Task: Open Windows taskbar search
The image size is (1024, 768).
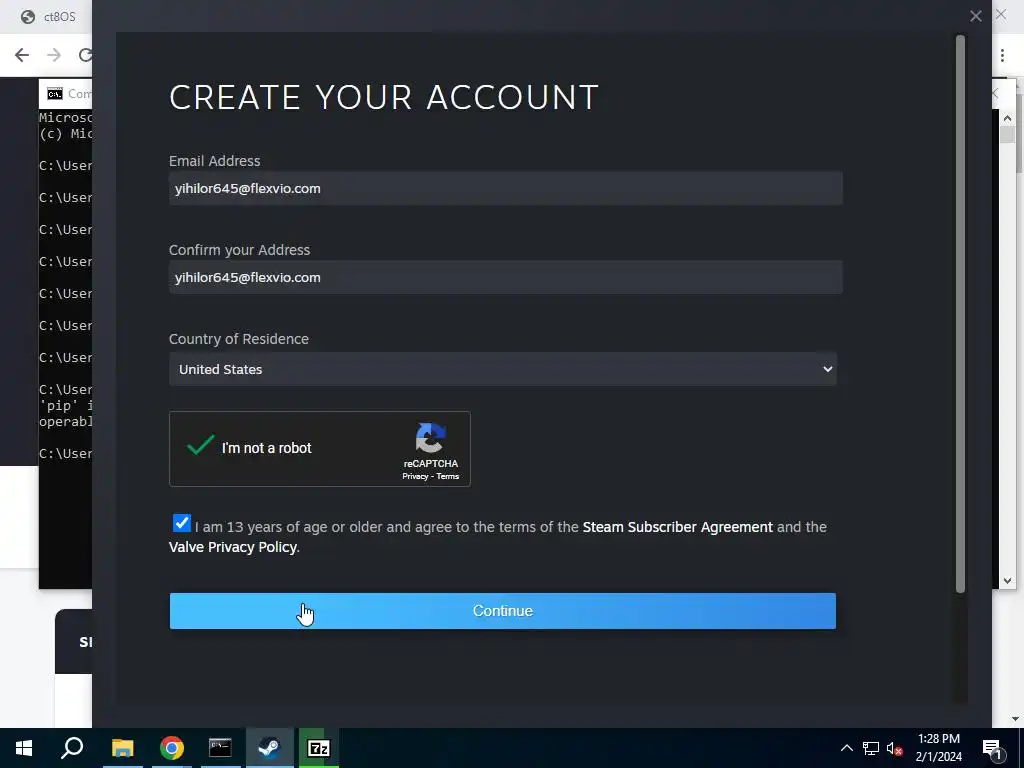Action: (x=72, y=748)
